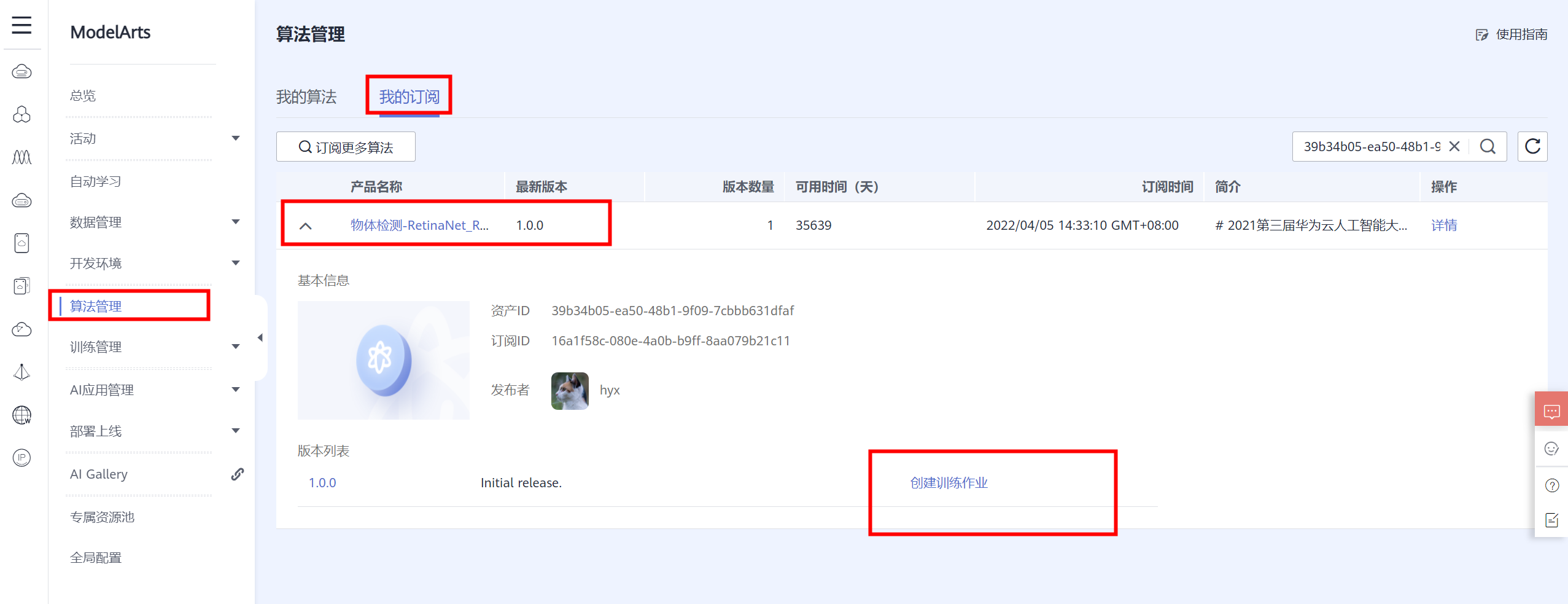Select 算法管理 in sidebar
Screen dimensions: 1568x604
pyautogui.click(x=96, y=306)
